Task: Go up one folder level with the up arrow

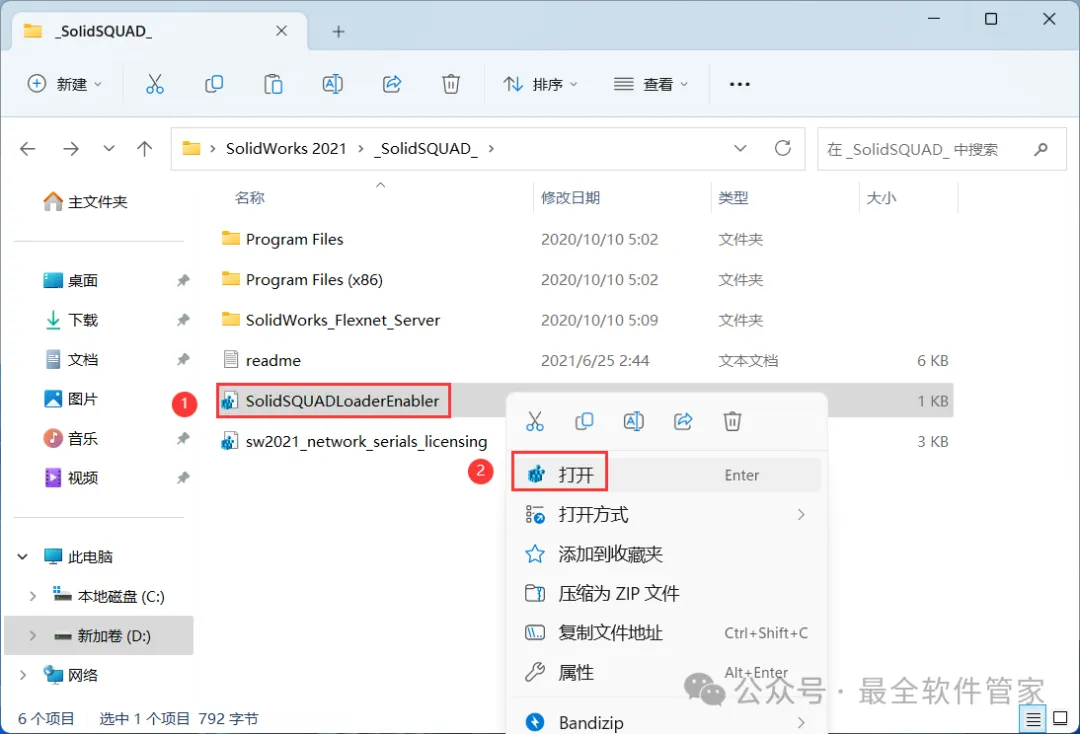Action: point(145,149)
